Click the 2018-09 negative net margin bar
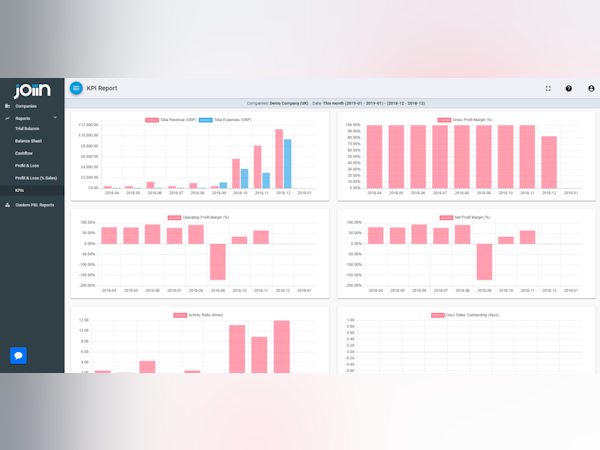 (x=484, y=262)
